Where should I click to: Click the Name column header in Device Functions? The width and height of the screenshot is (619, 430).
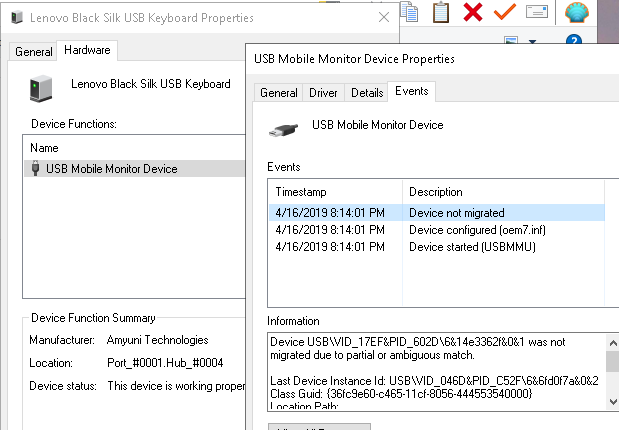[x=134, y=148]
